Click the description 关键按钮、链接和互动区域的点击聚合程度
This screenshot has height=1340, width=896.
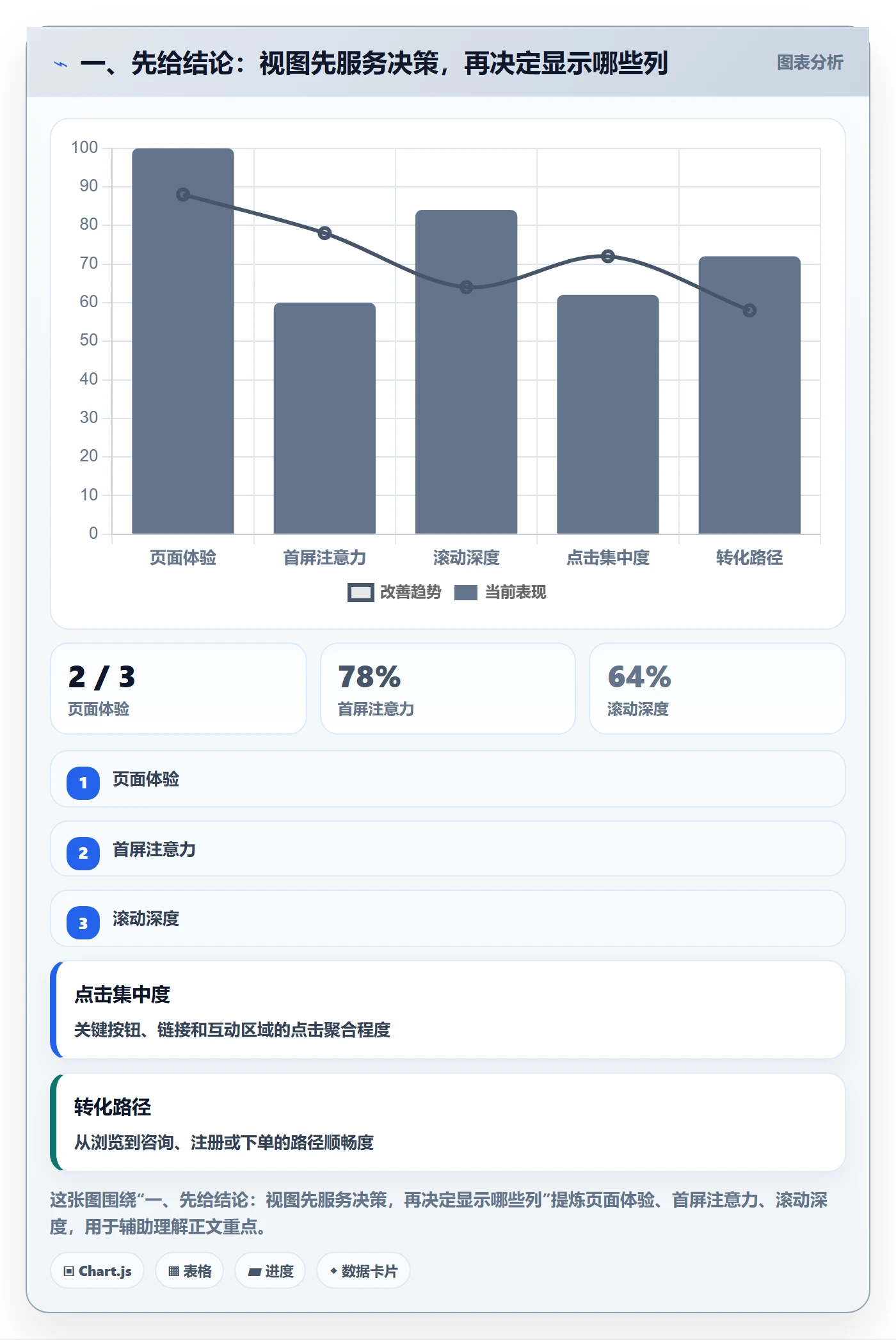coord(232,1030)
